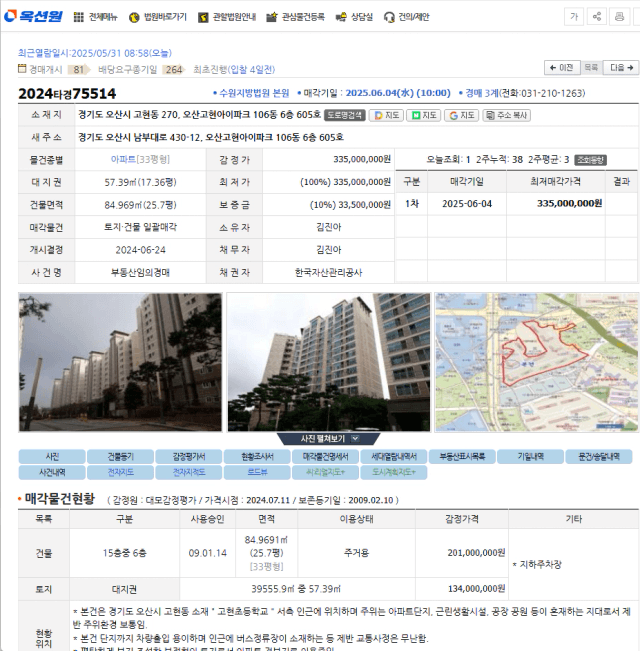This screenshot has height=651, width=640.
Task: Open the 전자지적도 tab
Action: [189, 472]
